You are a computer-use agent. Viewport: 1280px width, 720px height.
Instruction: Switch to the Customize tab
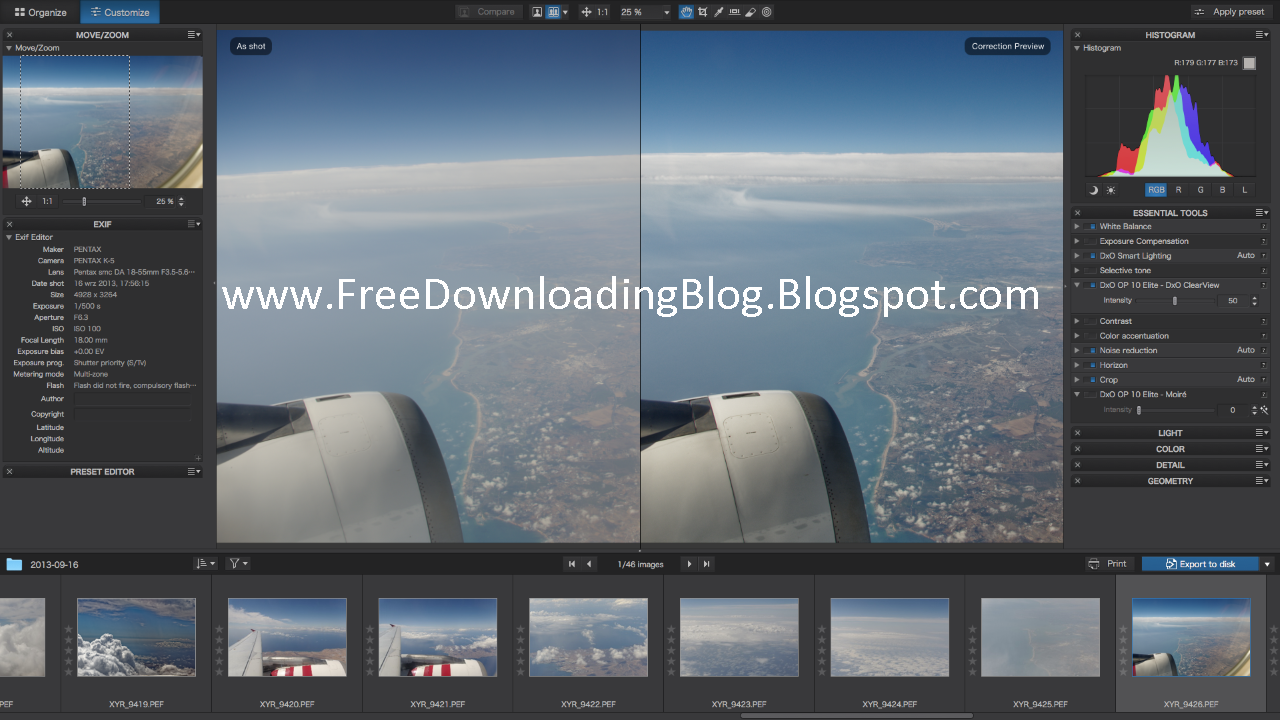(x=120, y=12)
